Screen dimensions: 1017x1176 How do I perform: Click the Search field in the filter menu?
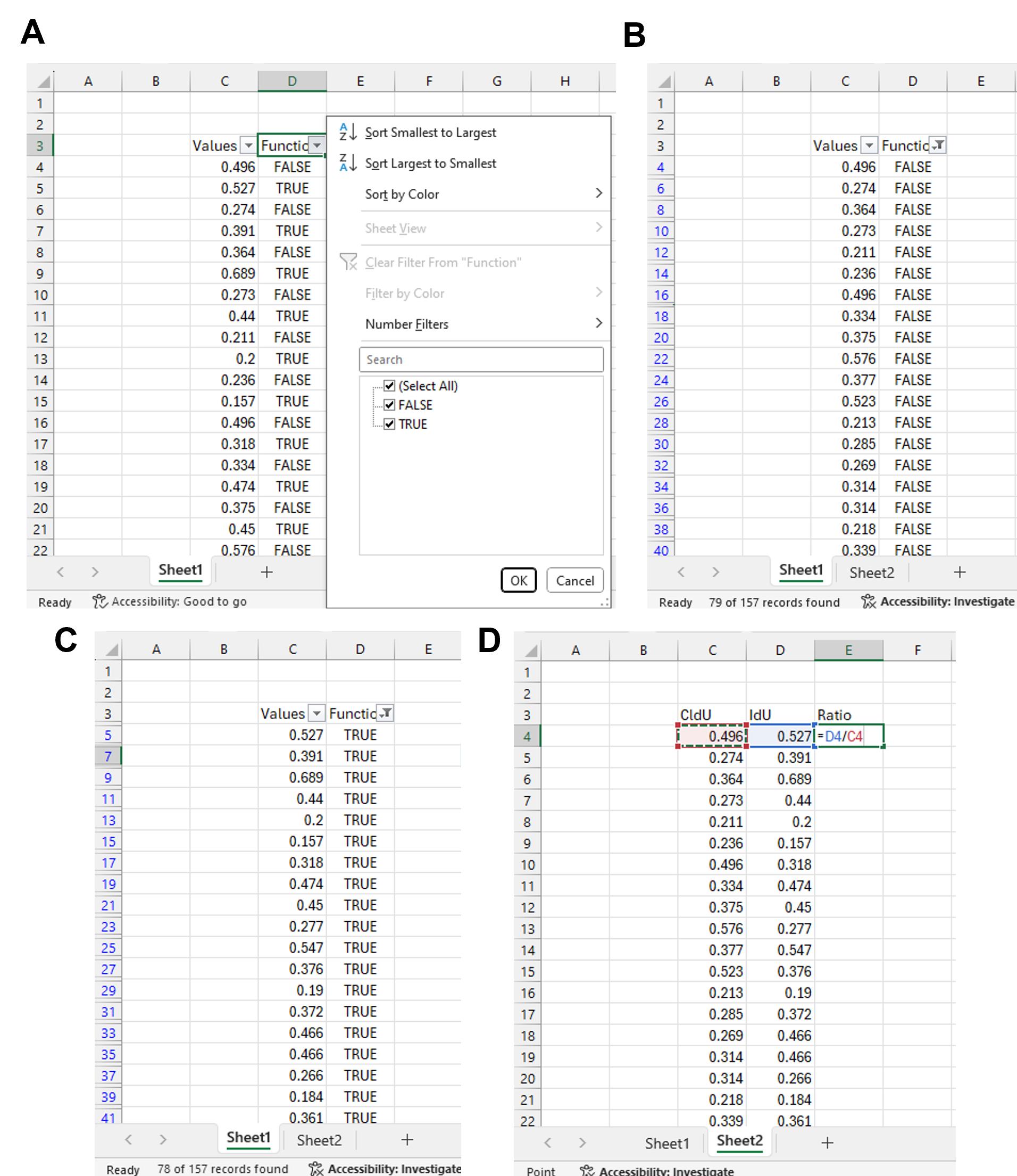click(481, 360)
